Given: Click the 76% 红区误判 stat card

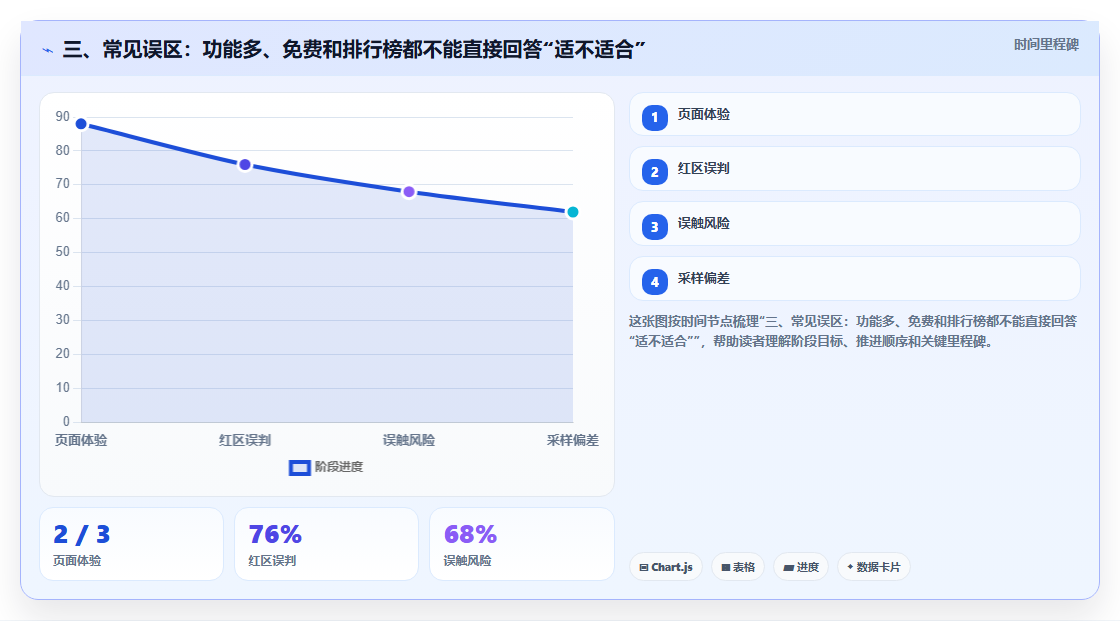Looking at the screenshot, I should [x=326, y=545].
